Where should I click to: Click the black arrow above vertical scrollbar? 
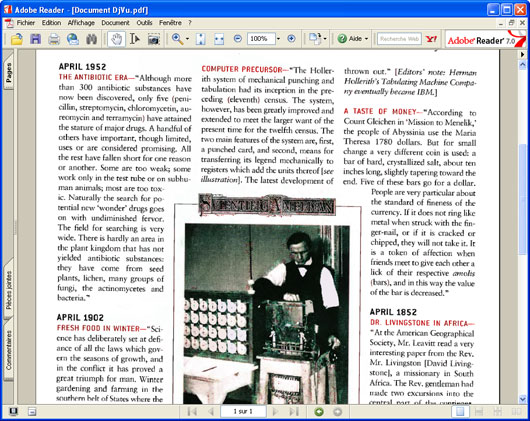click(x=523, y=54)
